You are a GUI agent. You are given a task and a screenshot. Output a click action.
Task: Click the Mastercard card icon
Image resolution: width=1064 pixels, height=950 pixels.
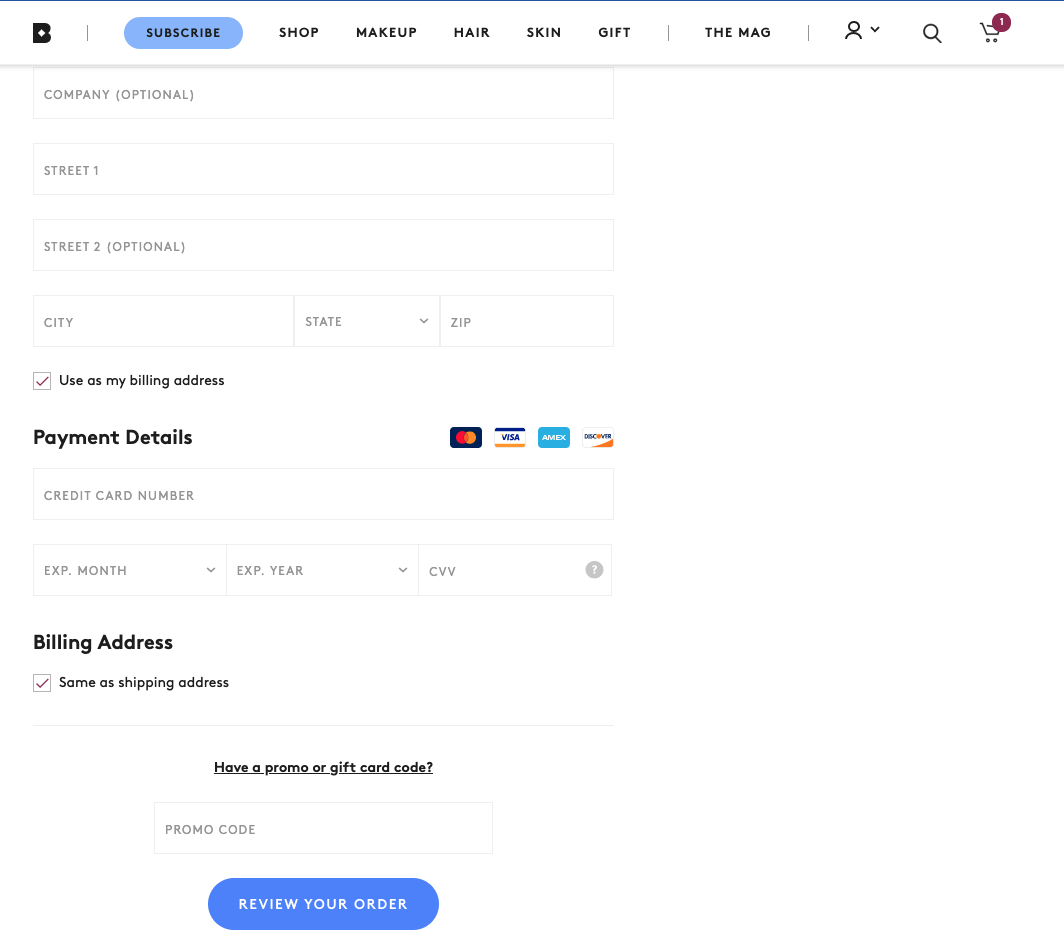[x=466, y=438]
